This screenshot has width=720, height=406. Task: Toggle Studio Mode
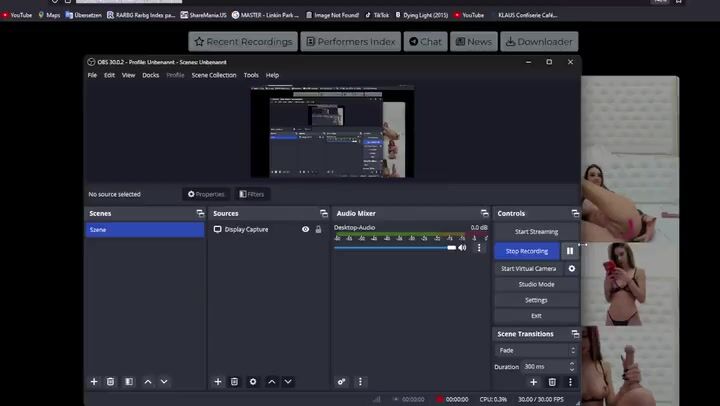536,284
